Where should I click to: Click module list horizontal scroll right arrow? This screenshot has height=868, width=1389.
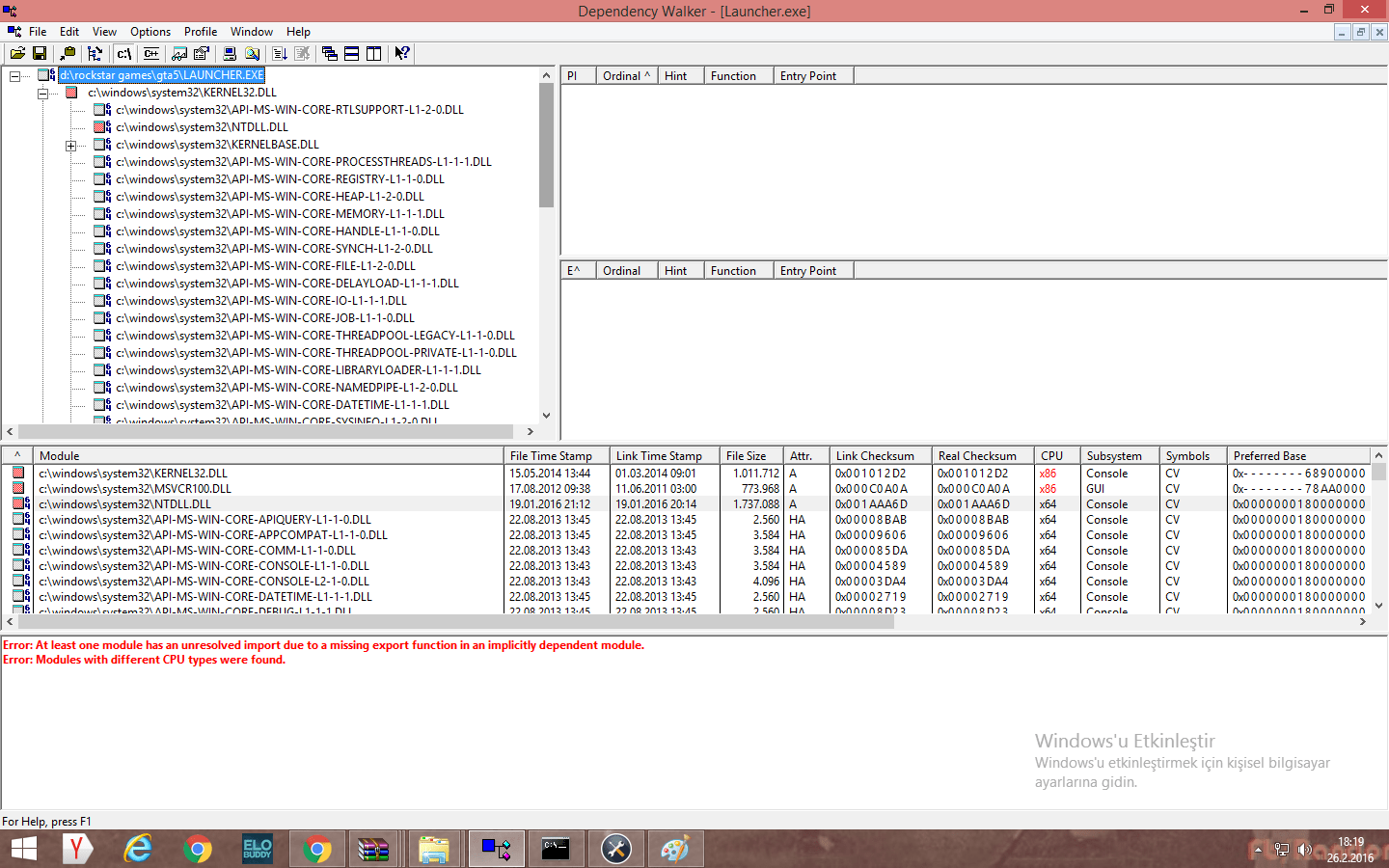point(1362,622)
